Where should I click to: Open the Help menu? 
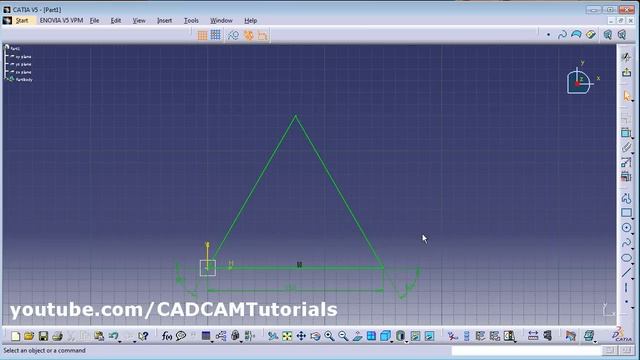coord(251,20)
